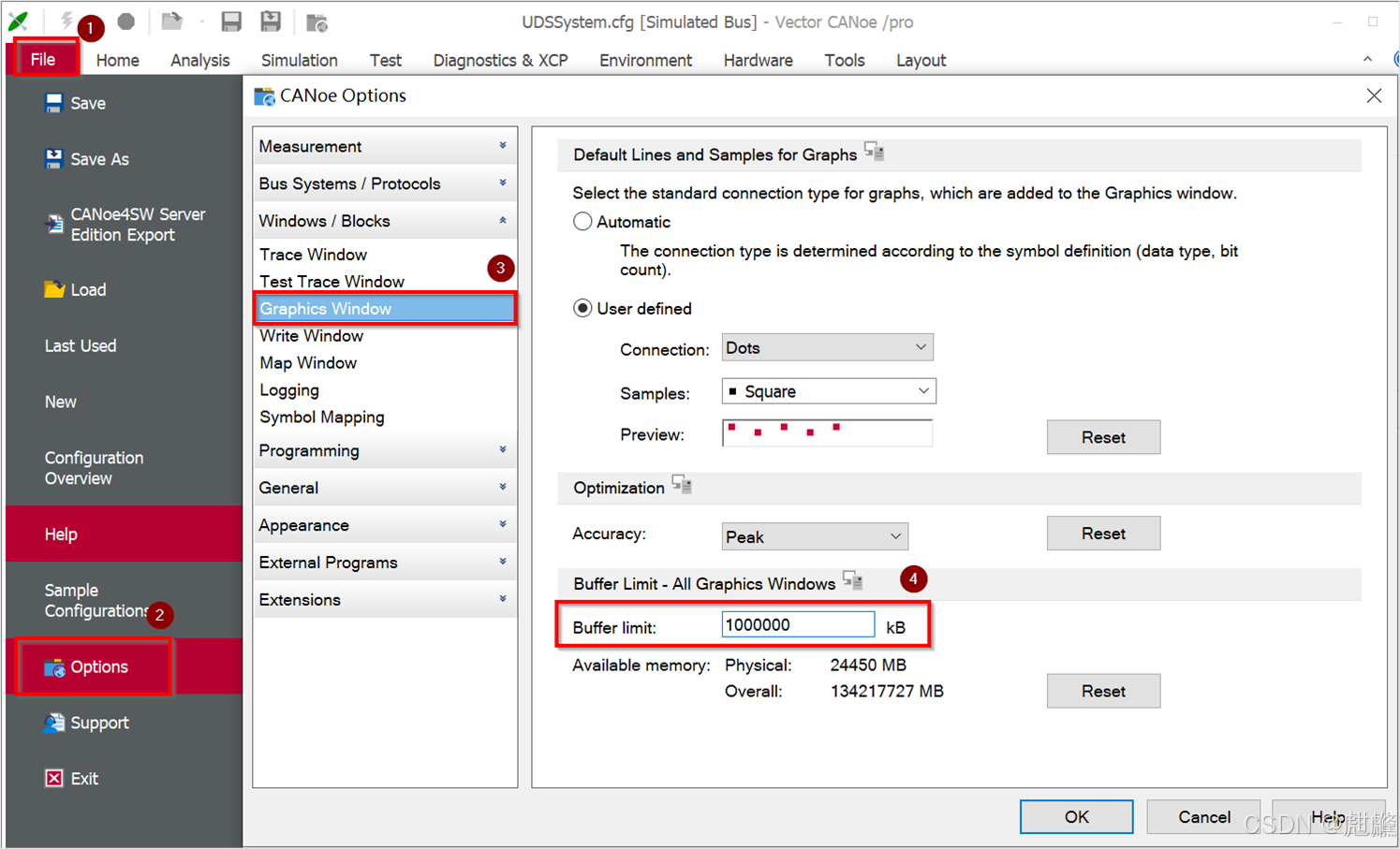Click Exit to quit CANoe
The width and height of the screenshot is (1400, 849).
pyautogui.click(x=71, y=779)
